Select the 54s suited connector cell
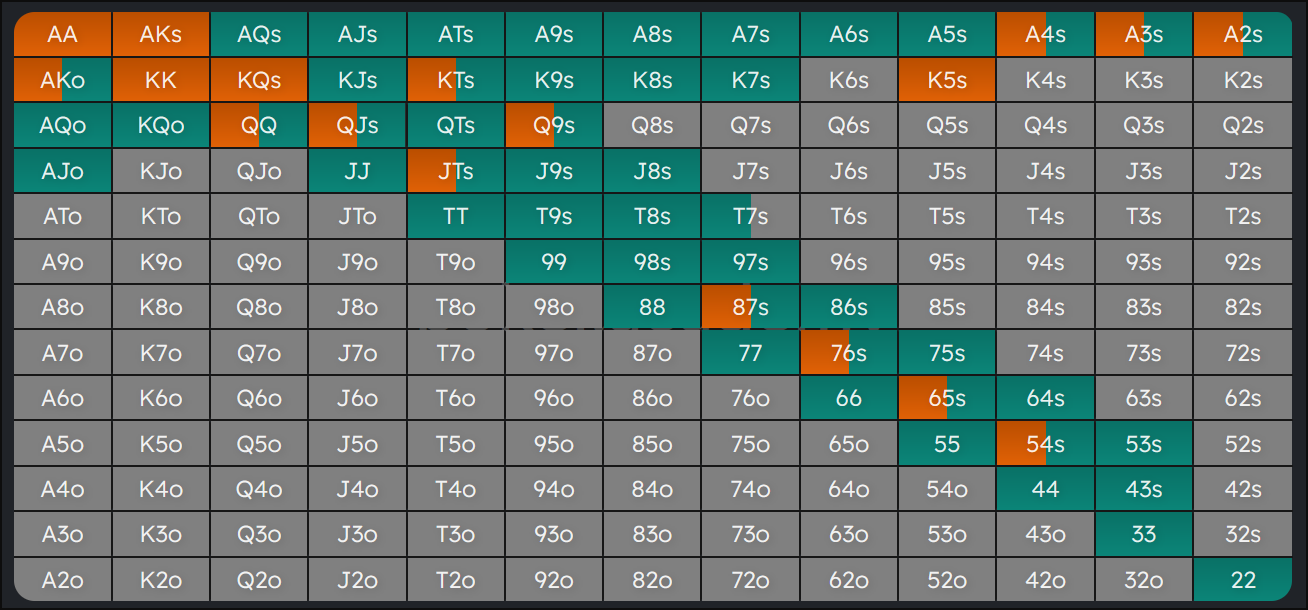The image size is (1308, 610). 1045,444
